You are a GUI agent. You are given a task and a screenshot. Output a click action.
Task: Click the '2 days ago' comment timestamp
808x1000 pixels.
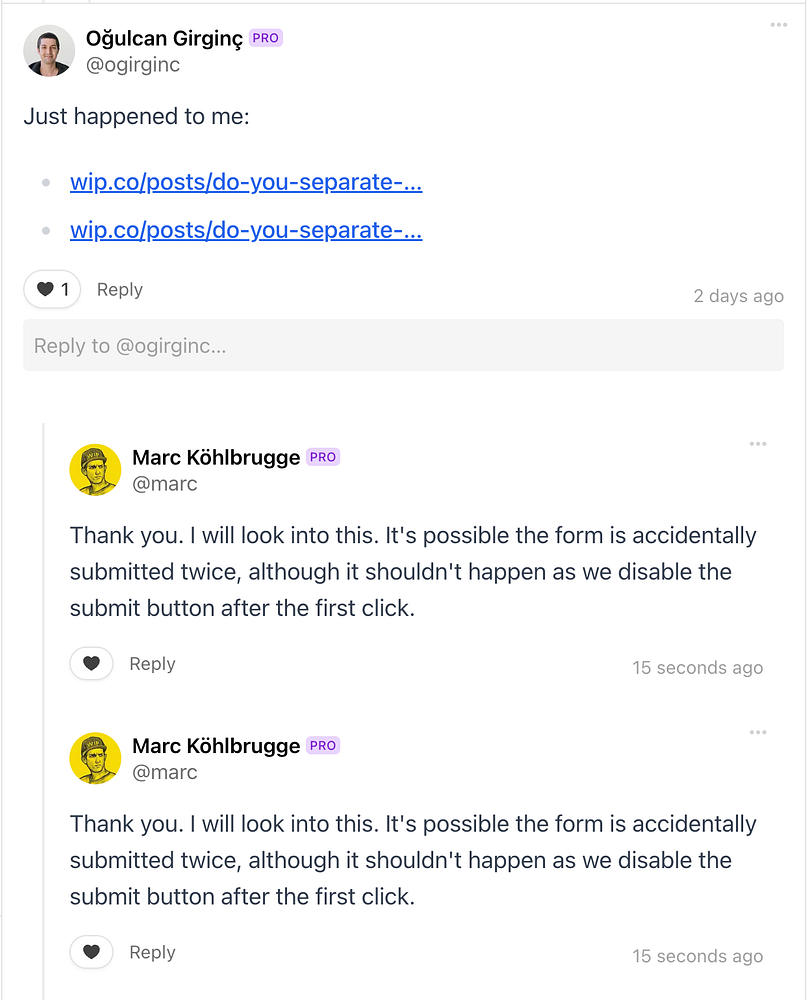point(738,296)
